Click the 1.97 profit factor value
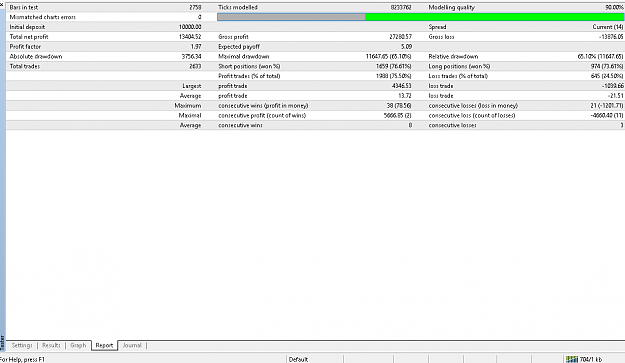Screen dimensions: 625x363 (x=196, y=47)
